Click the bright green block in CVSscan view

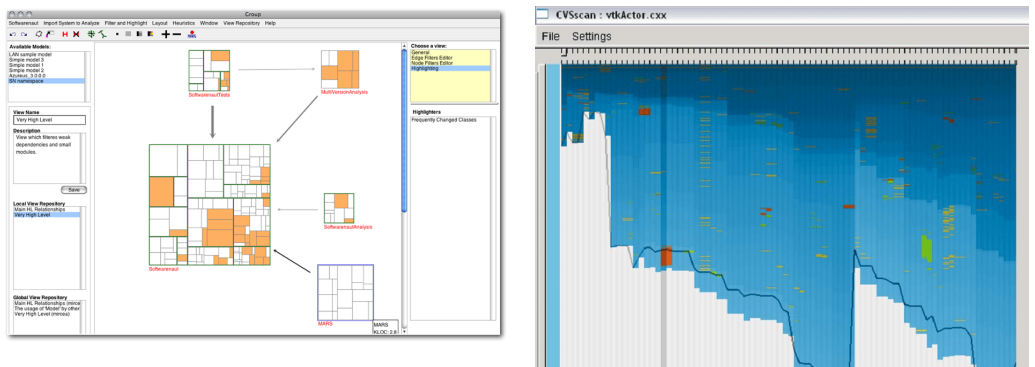click(927, 248)
